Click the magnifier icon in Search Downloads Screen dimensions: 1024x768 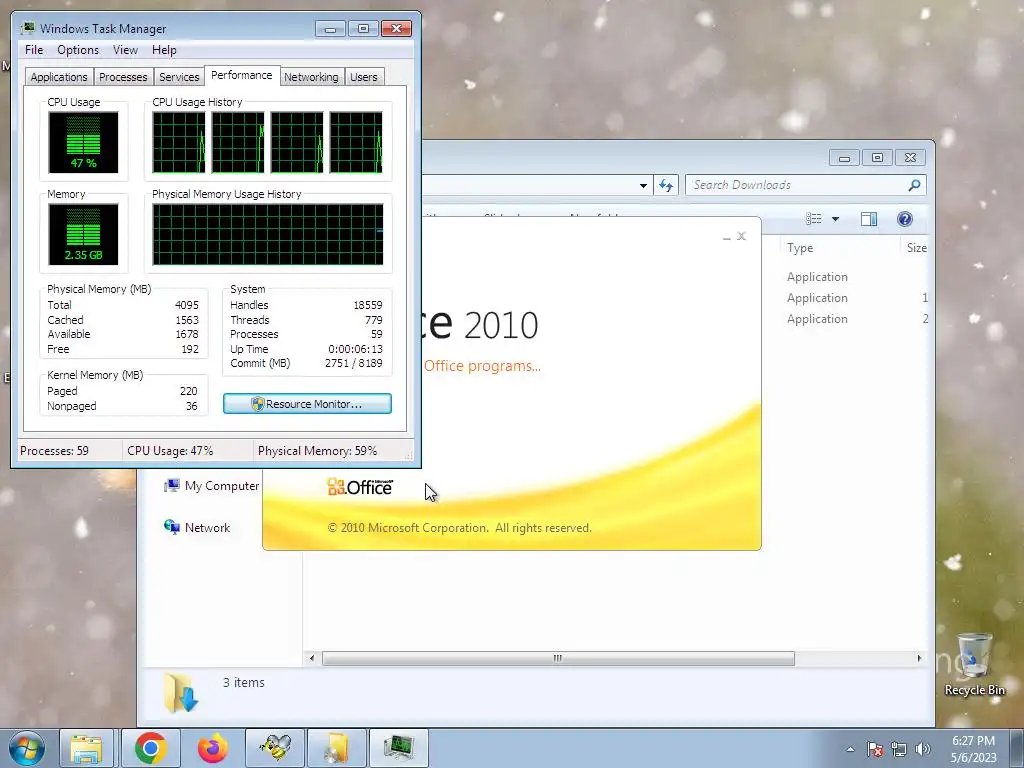[x=914, y=185]
